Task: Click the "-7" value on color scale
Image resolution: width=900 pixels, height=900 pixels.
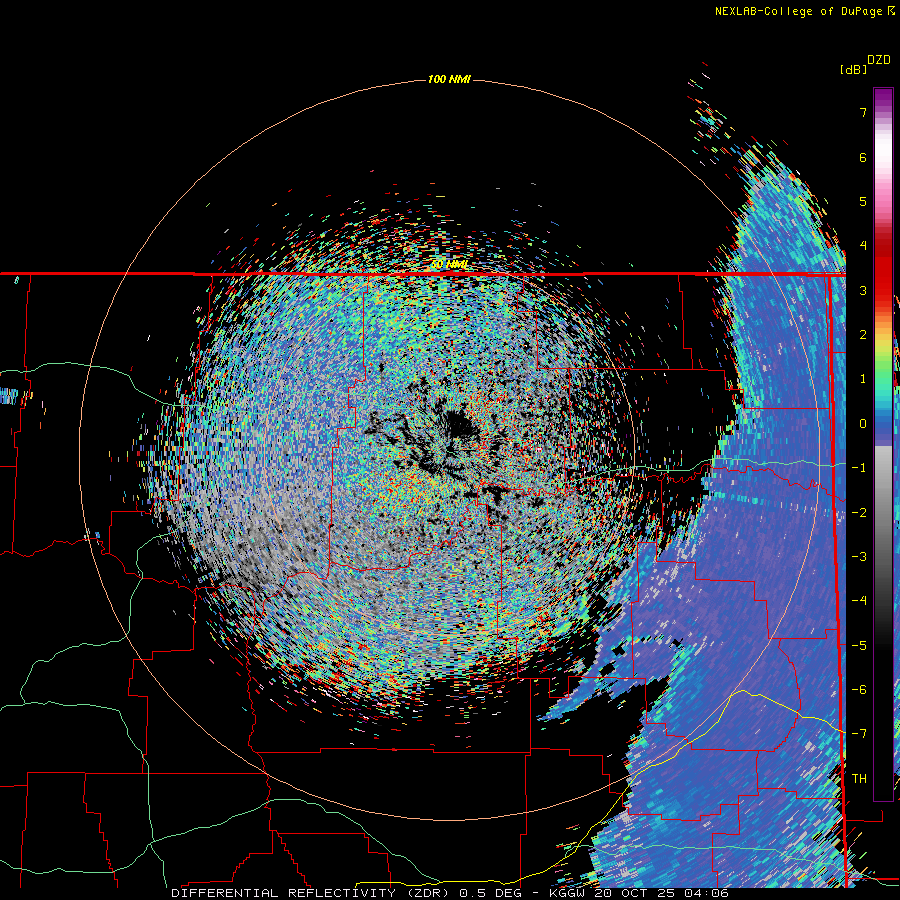Action: [x=859, y=734]
